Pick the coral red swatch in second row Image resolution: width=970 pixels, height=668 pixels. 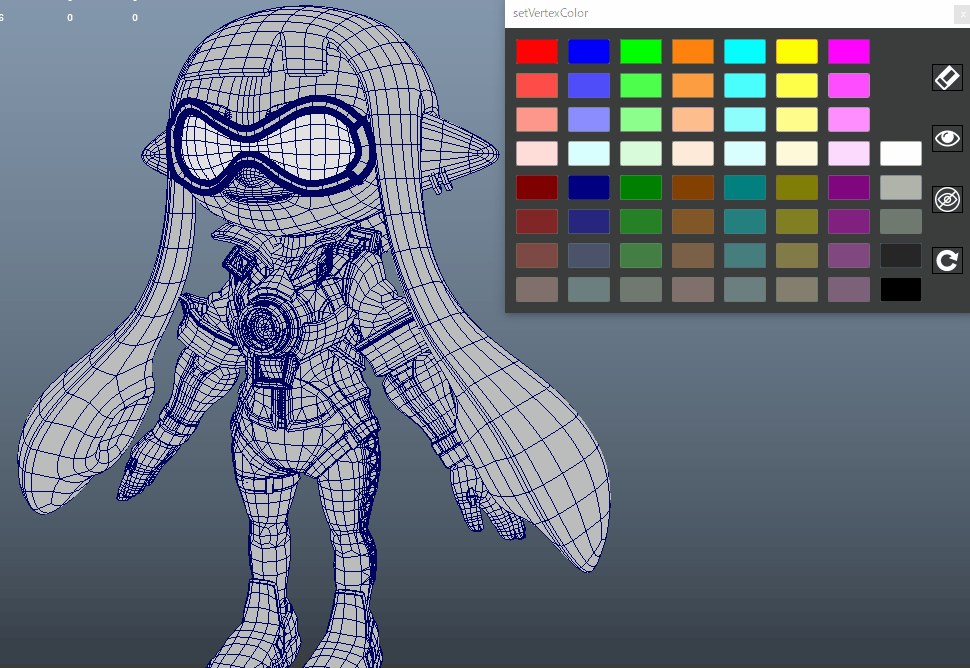click(537, 85)
